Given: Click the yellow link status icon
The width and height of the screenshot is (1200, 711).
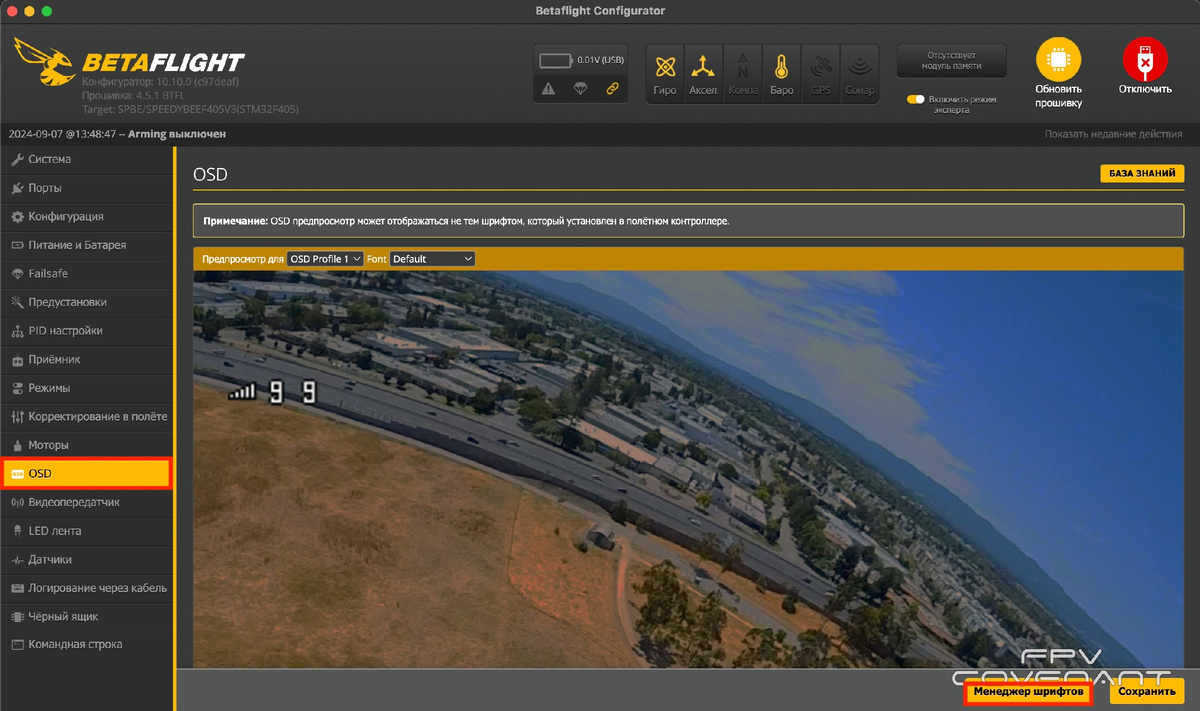Looking at the screenshot, I should click(x=613, y=89).
